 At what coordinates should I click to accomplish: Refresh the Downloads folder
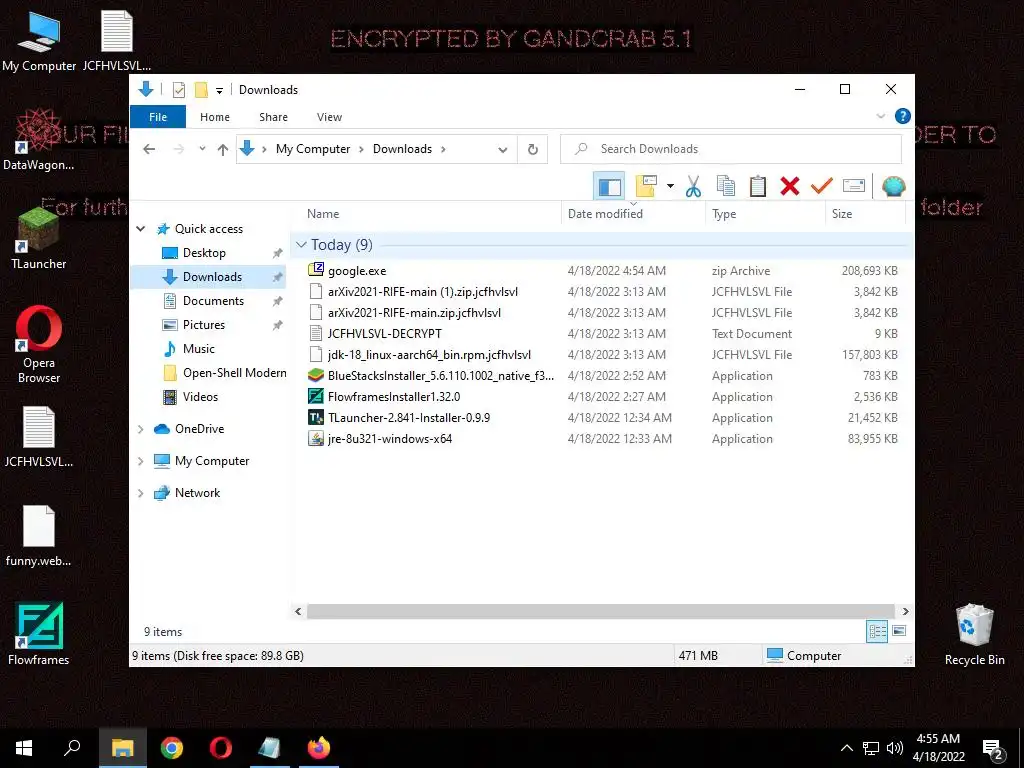click(533, 150)
